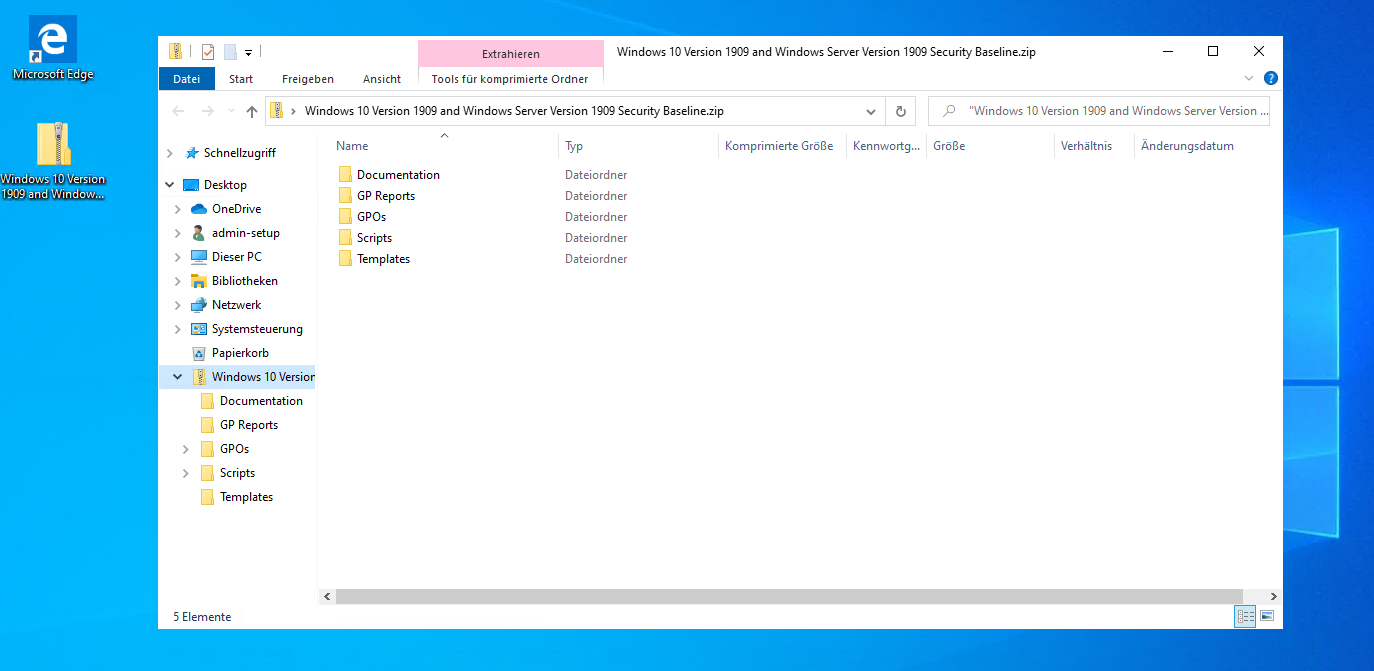Expand the Dieser PC tree node
Viewport: 1374px width, 671px height.
(178, 257)
